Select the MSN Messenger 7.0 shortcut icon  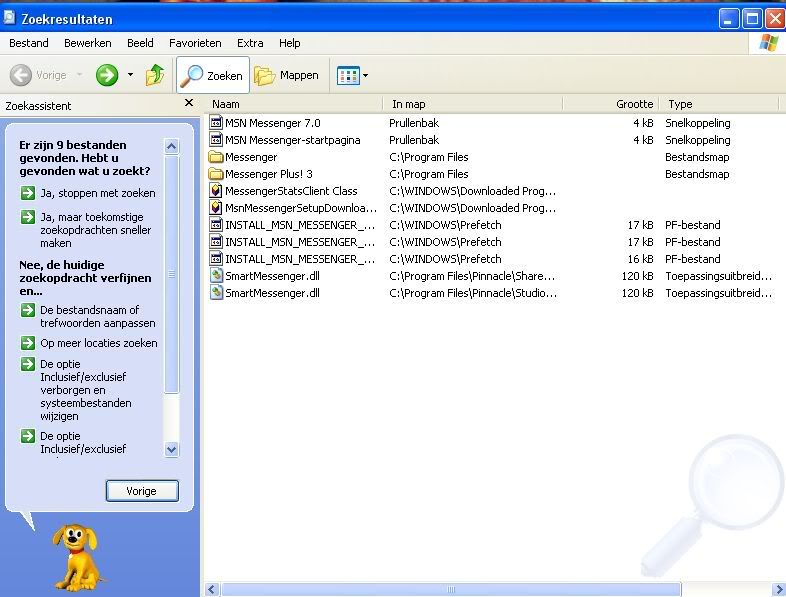pyautogui.click(x=216, y=123)
